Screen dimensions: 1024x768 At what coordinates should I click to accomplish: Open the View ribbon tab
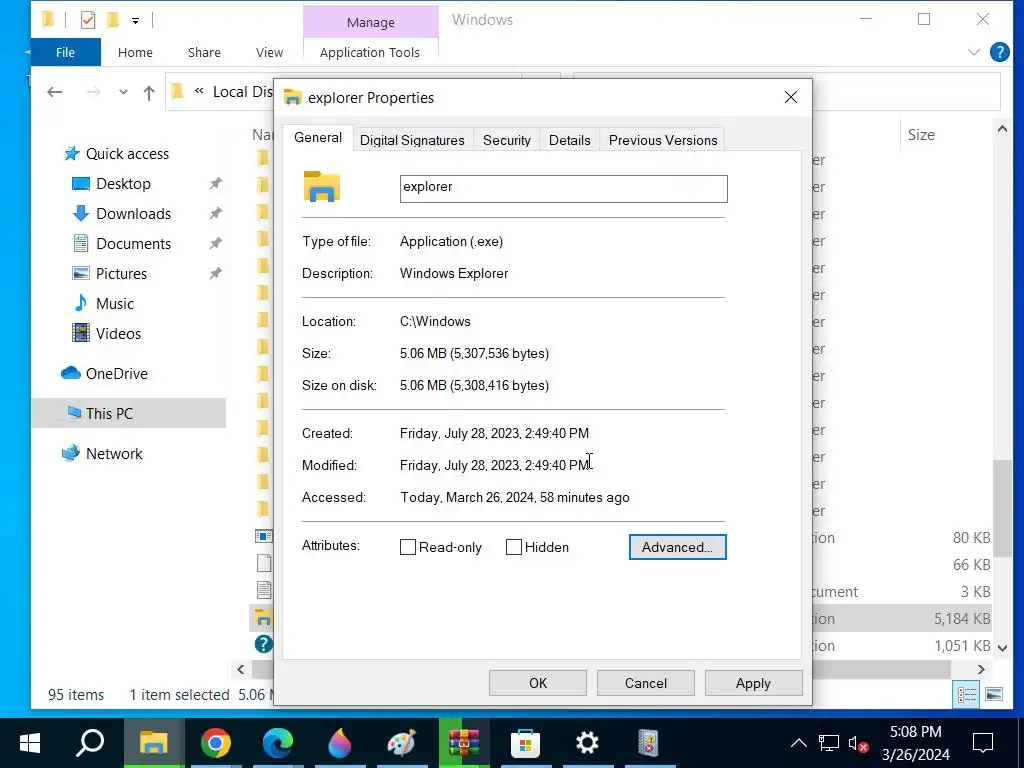pyautogui.click(x=269, y=52)
